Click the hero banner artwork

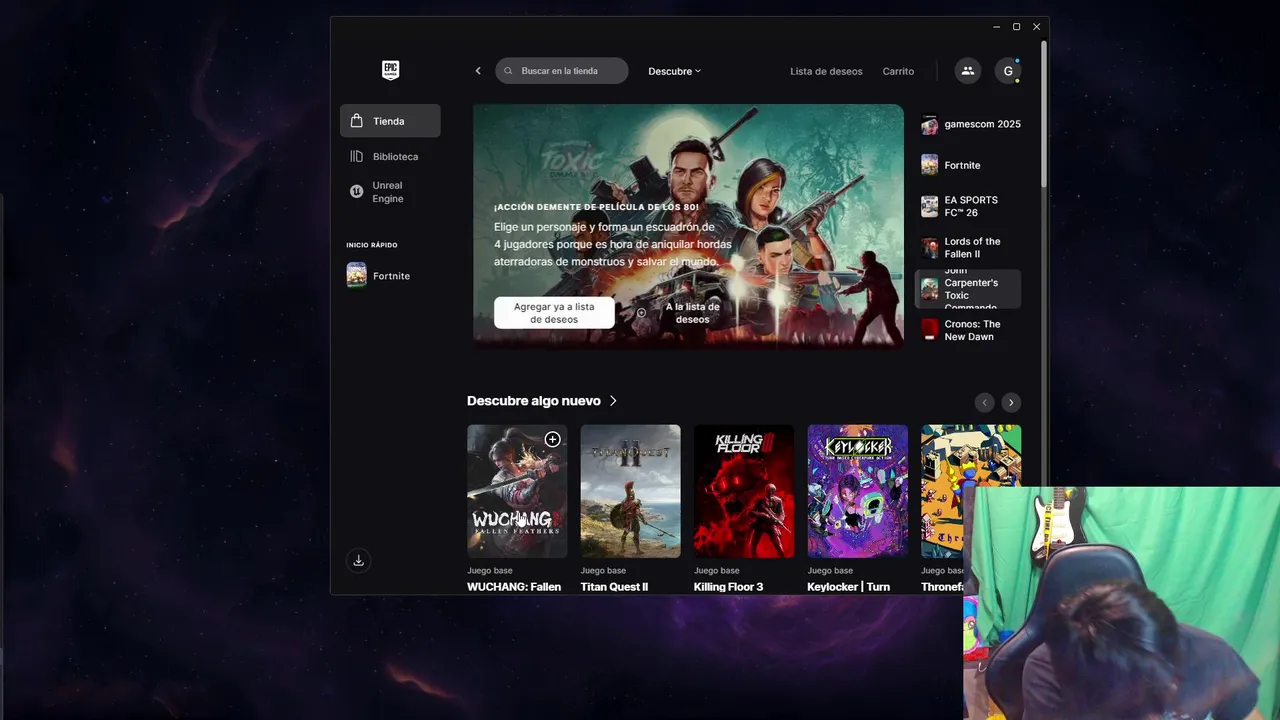coord(688,226)
